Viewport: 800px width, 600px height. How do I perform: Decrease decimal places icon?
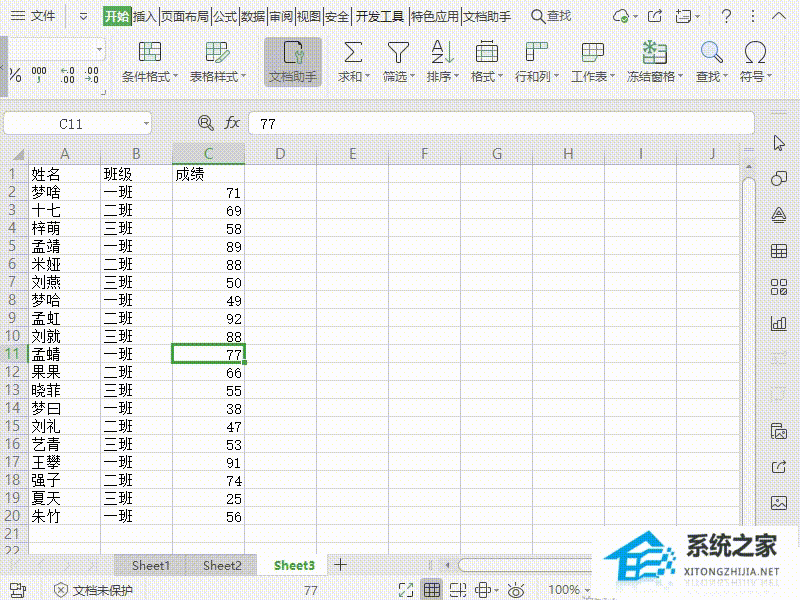92,75
